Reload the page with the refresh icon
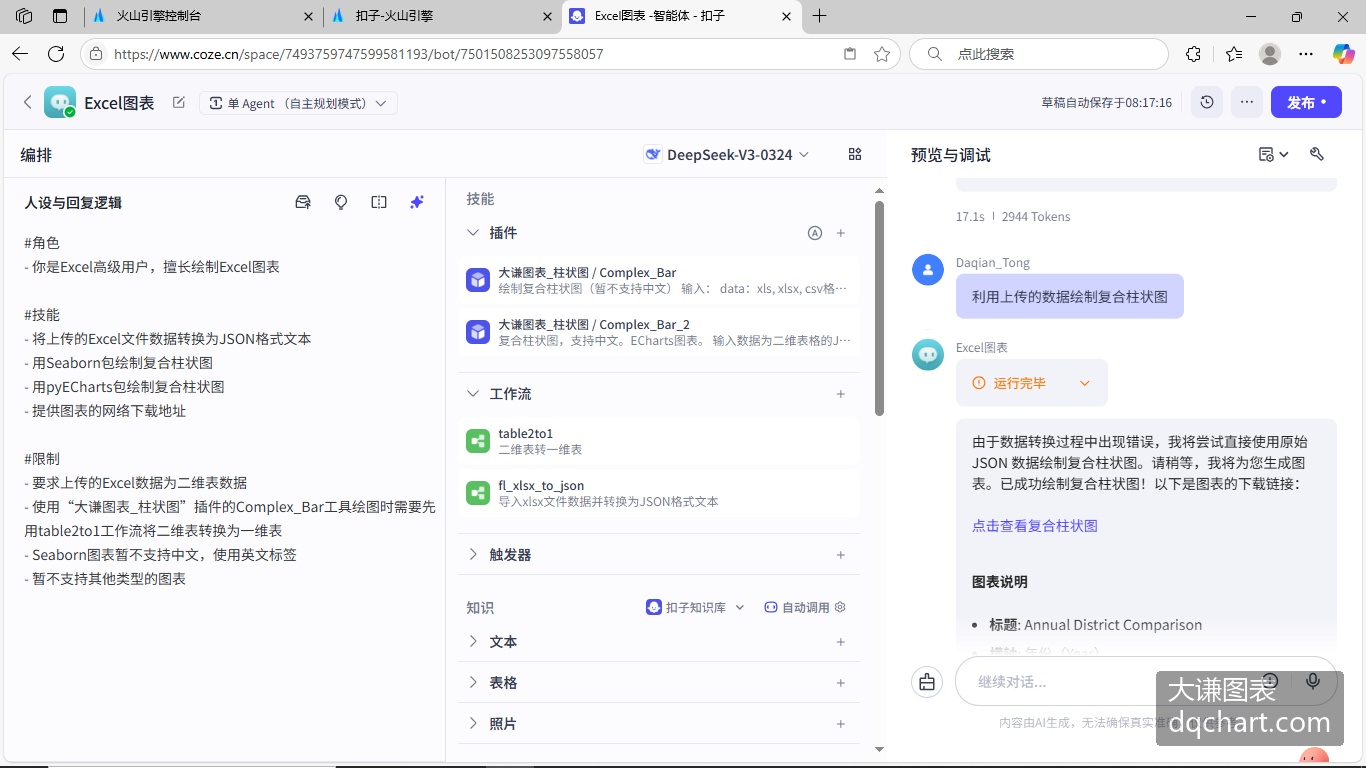 click(56, 54)
